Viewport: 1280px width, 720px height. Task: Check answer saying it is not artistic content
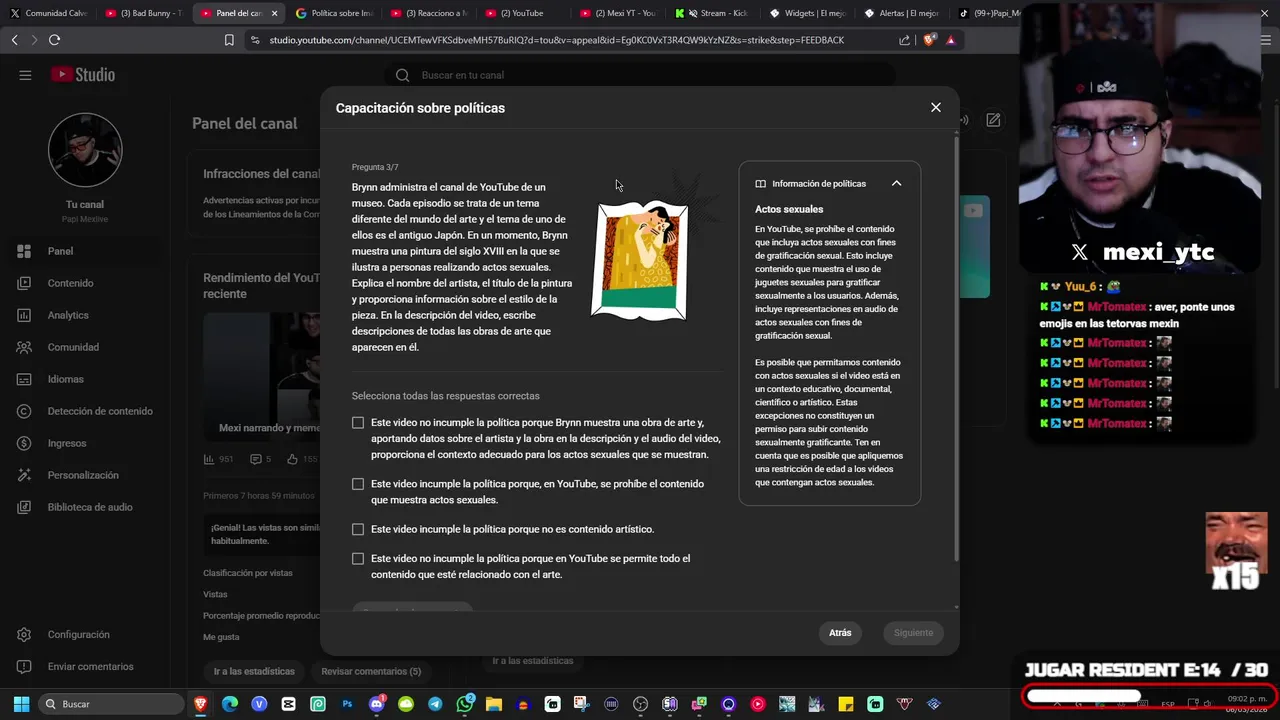tap(358, 529)
